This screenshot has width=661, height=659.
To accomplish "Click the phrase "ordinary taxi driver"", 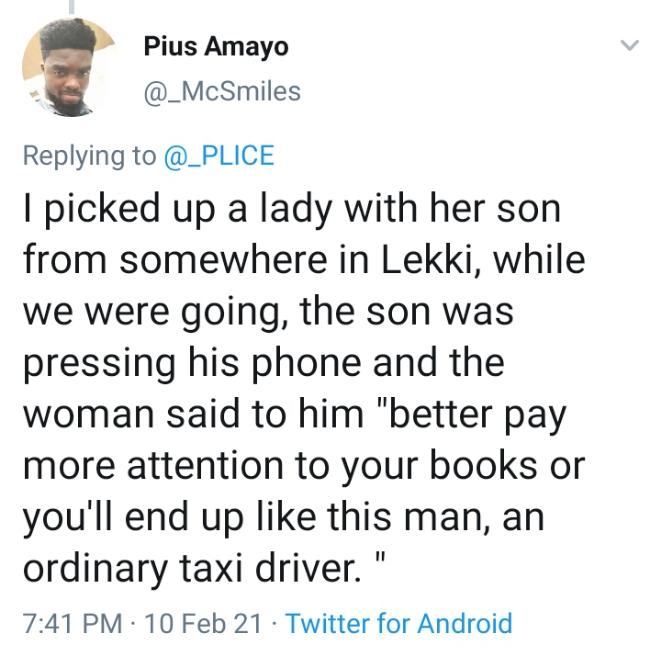I will coord(189,568).
